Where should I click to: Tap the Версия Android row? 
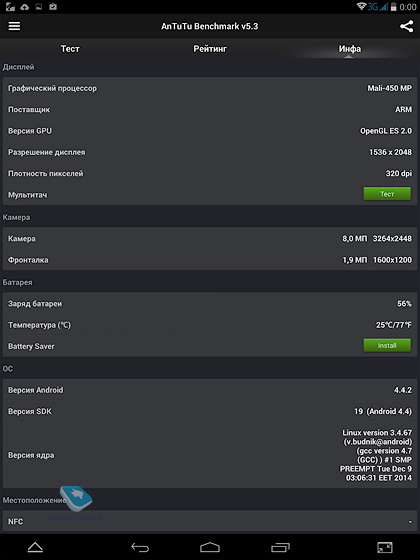click(x=210, y=390)
